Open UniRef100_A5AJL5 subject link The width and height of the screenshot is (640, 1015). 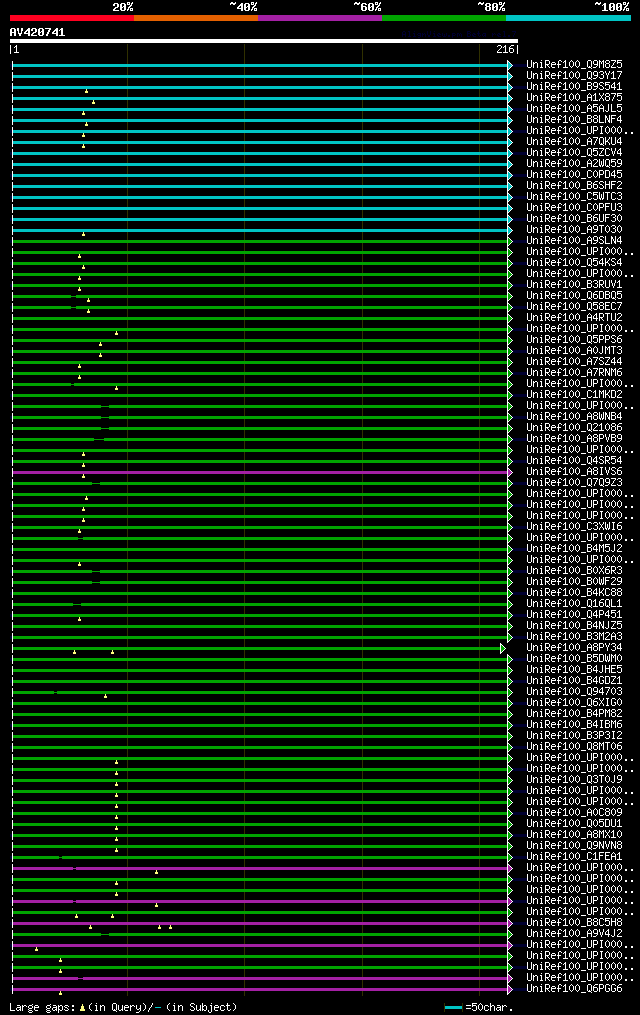pyautogui.click(x=574, y=109)
